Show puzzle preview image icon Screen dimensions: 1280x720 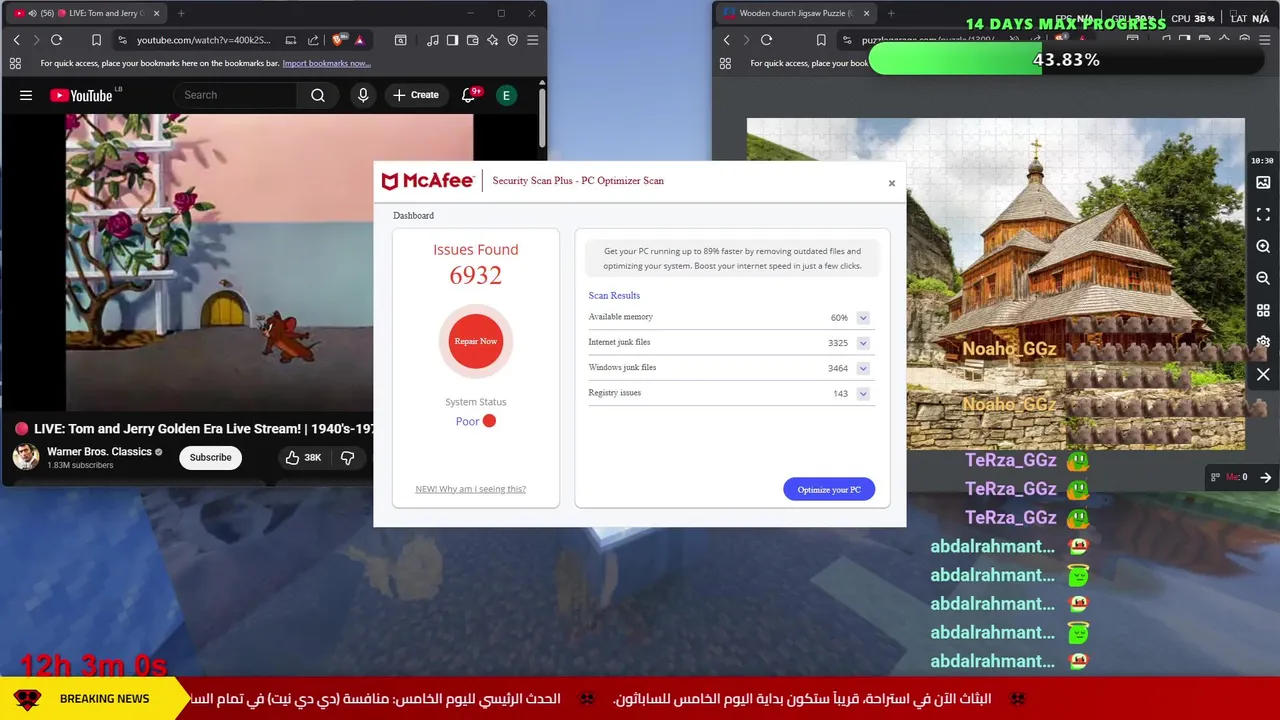point(1263,182)
